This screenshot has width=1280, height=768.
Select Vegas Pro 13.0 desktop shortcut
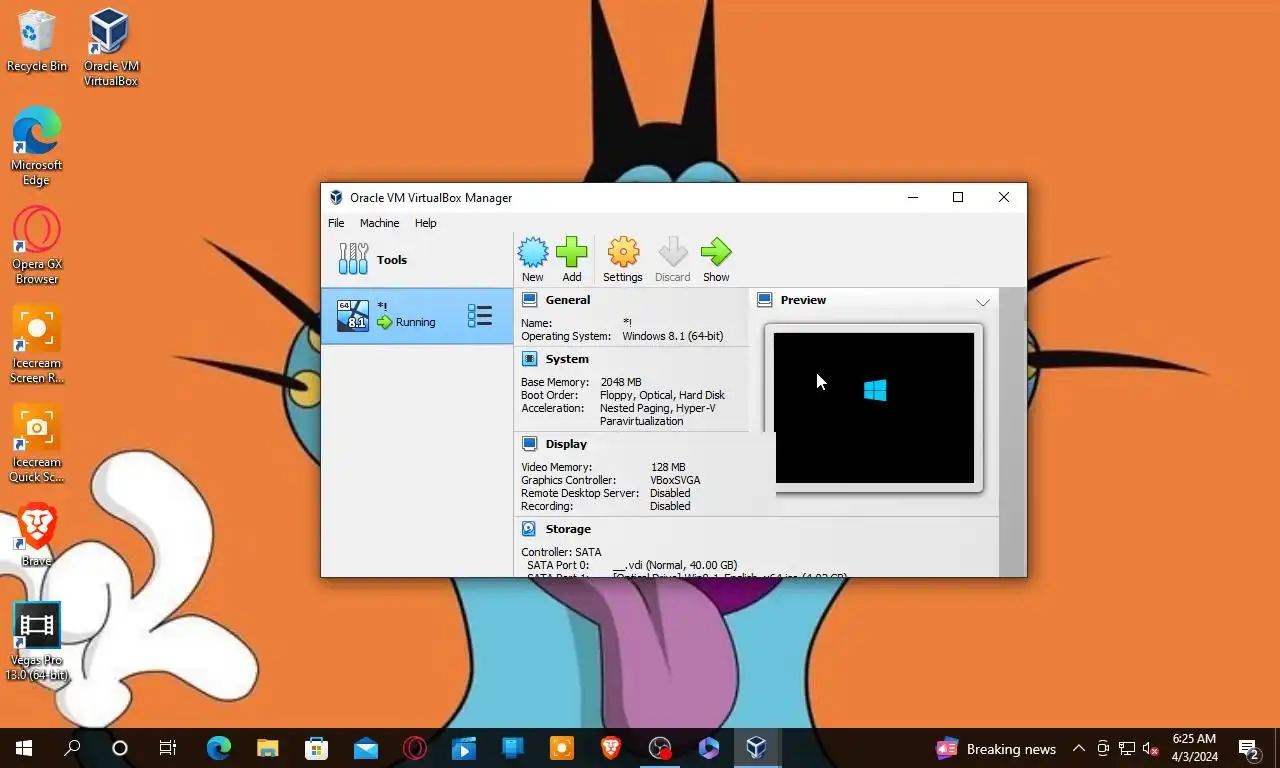pyautogui.click(x=37, y=642)
